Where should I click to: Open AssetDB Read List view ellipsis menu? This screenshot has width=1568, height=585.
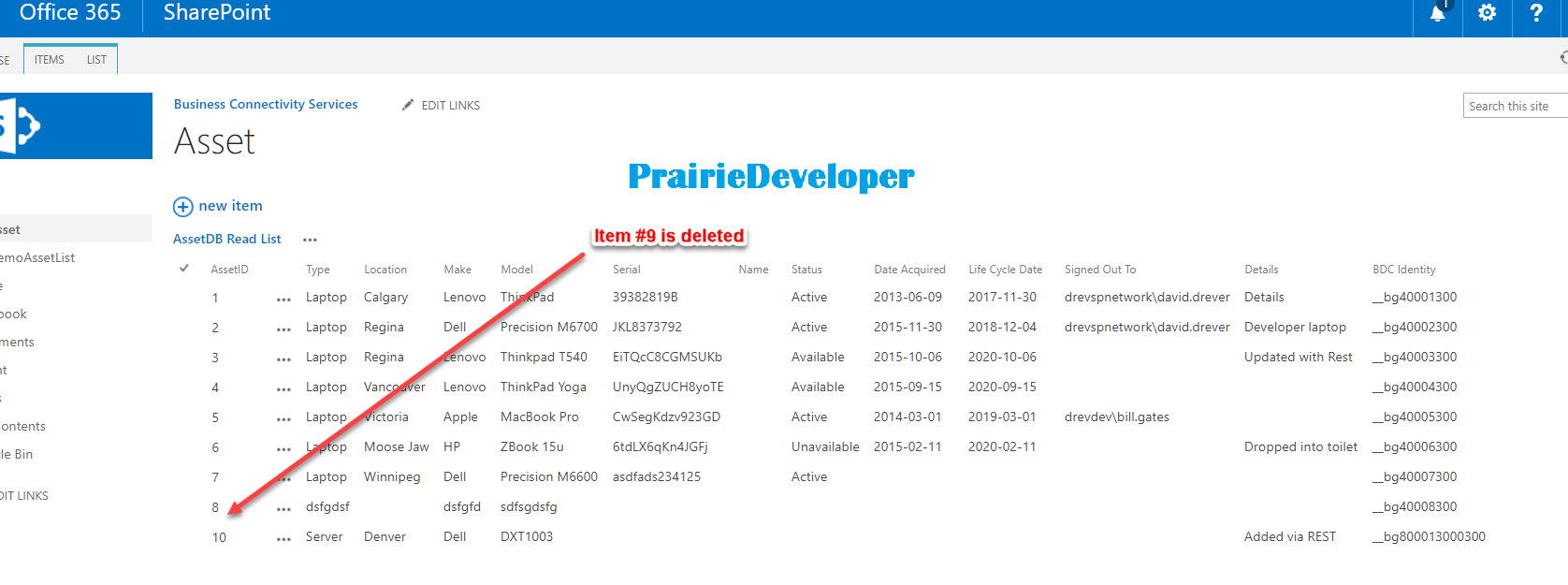[x=310, y=240]
